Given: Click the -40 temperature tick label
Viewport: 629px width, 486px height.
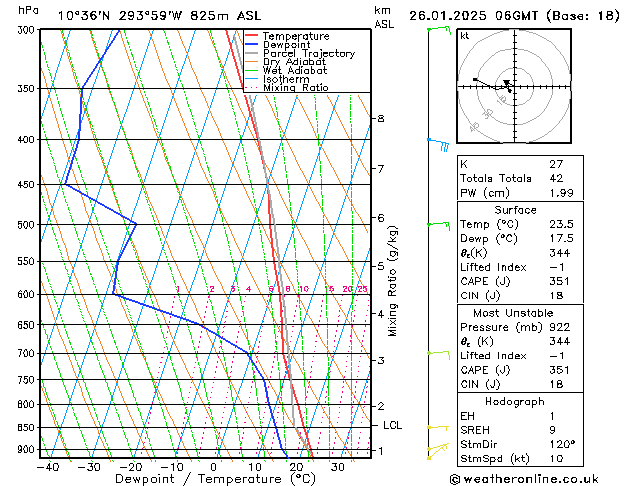Looking at the screenshot, I should click(x=48, y=467).
